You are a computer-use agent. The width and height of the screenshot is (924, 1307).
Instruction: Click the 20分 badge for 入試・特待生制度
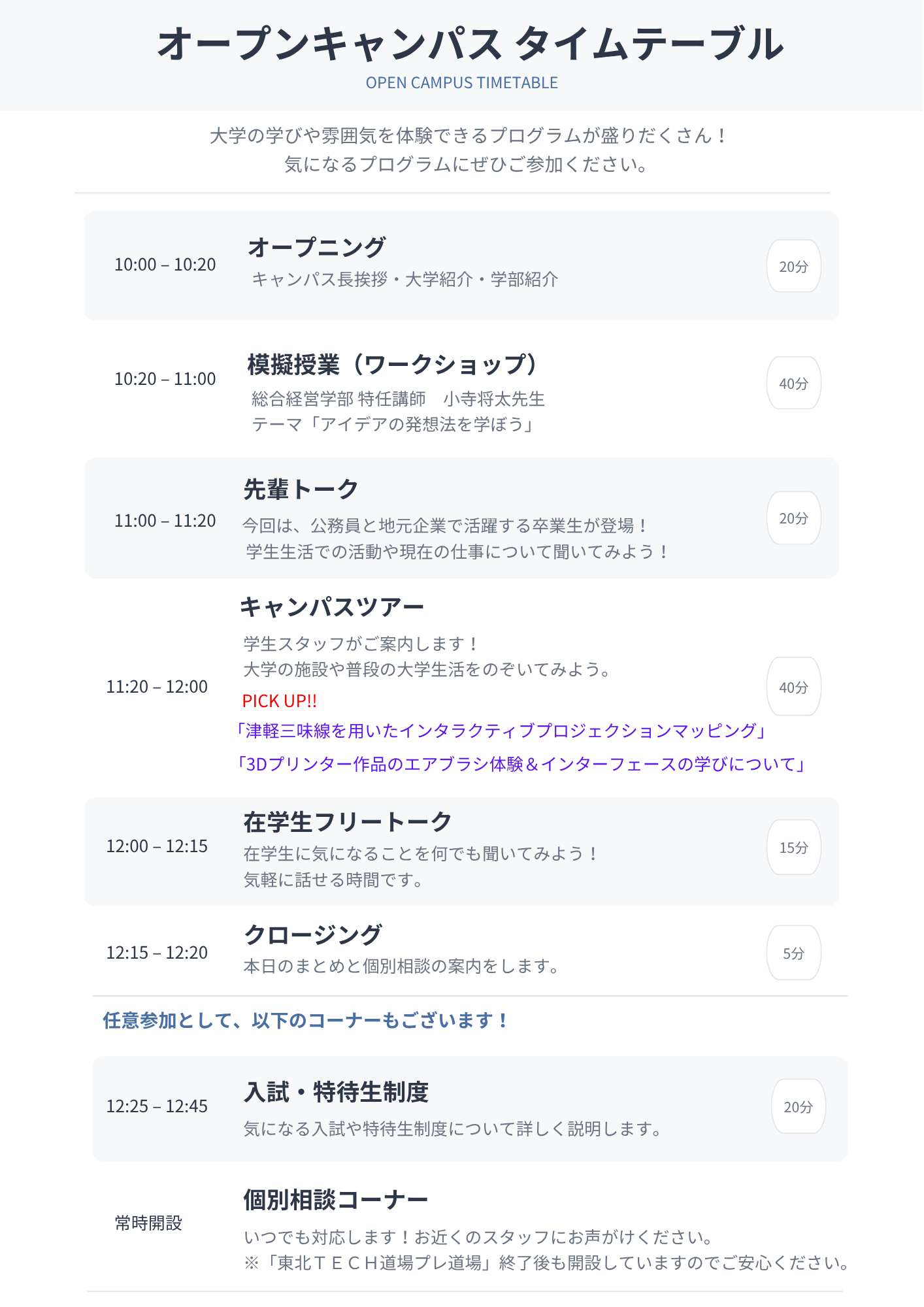798,1106
